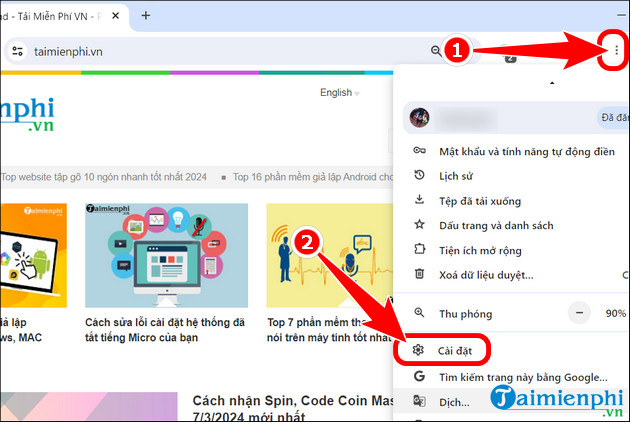Open Top 7 phần mềm article title

329,330
